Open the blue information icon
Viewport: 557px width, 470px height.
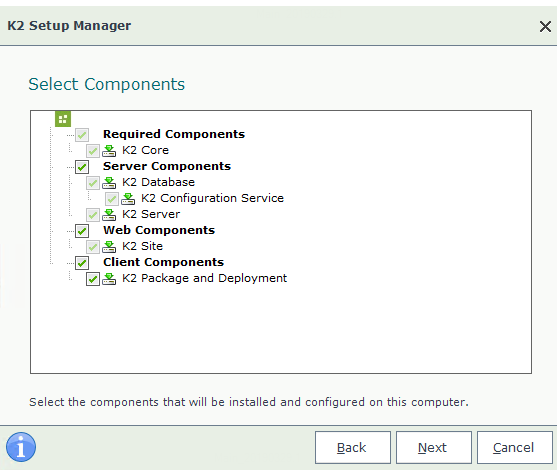21,447
